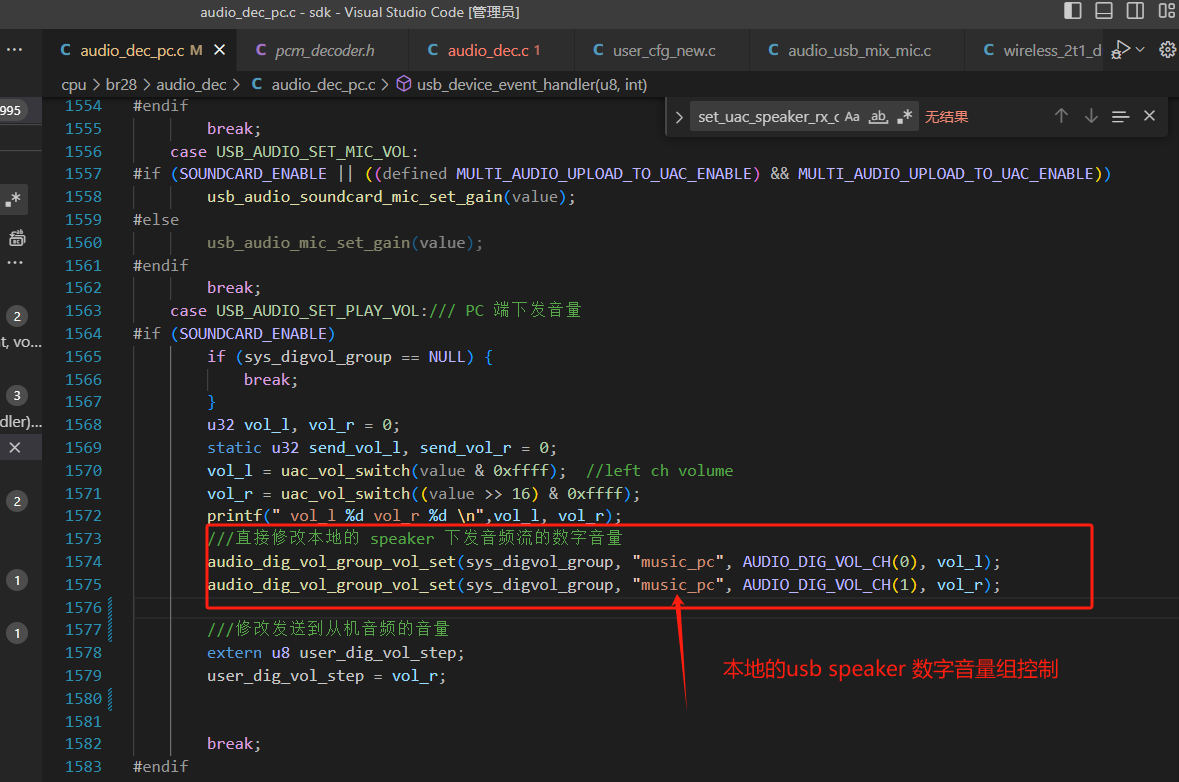The width and height of the screenshot is (1179, 782).
Task: Switch to the audio_usb_mix_mic.c tab
Action: click(x=858, y=50)
